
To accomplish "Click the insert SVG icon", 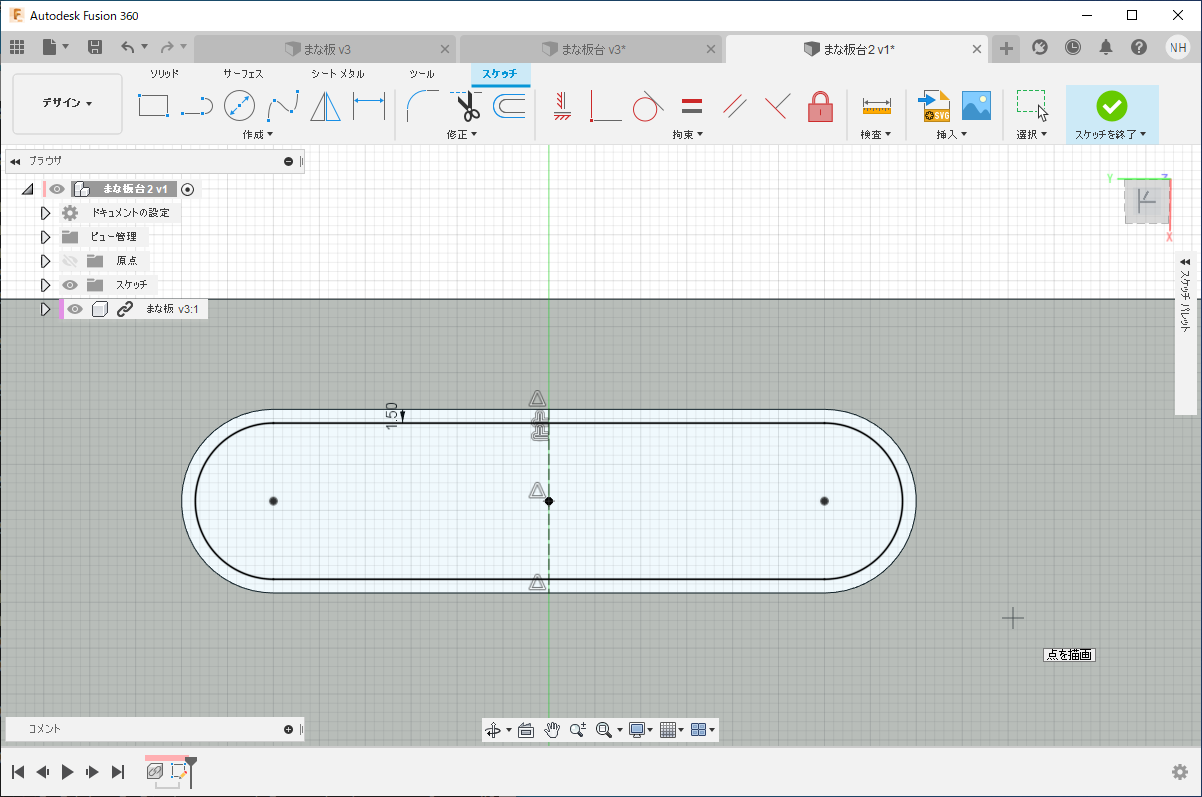I will pyautogui.click(x=934, y=105).
